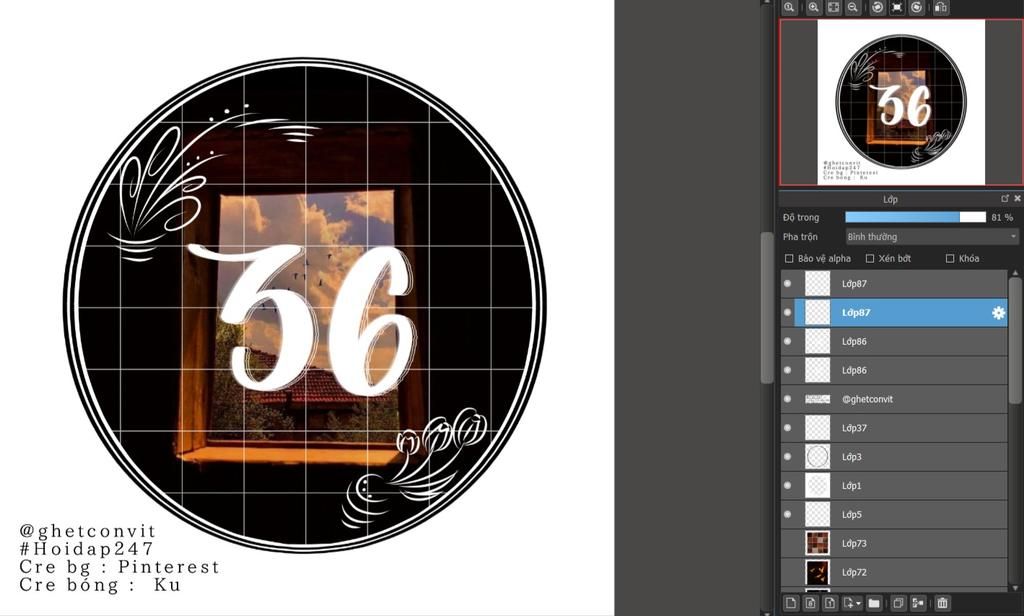The image size is (1024, 616).
Task: Duplicate the current layer
Action: click(x=898, y=603)
